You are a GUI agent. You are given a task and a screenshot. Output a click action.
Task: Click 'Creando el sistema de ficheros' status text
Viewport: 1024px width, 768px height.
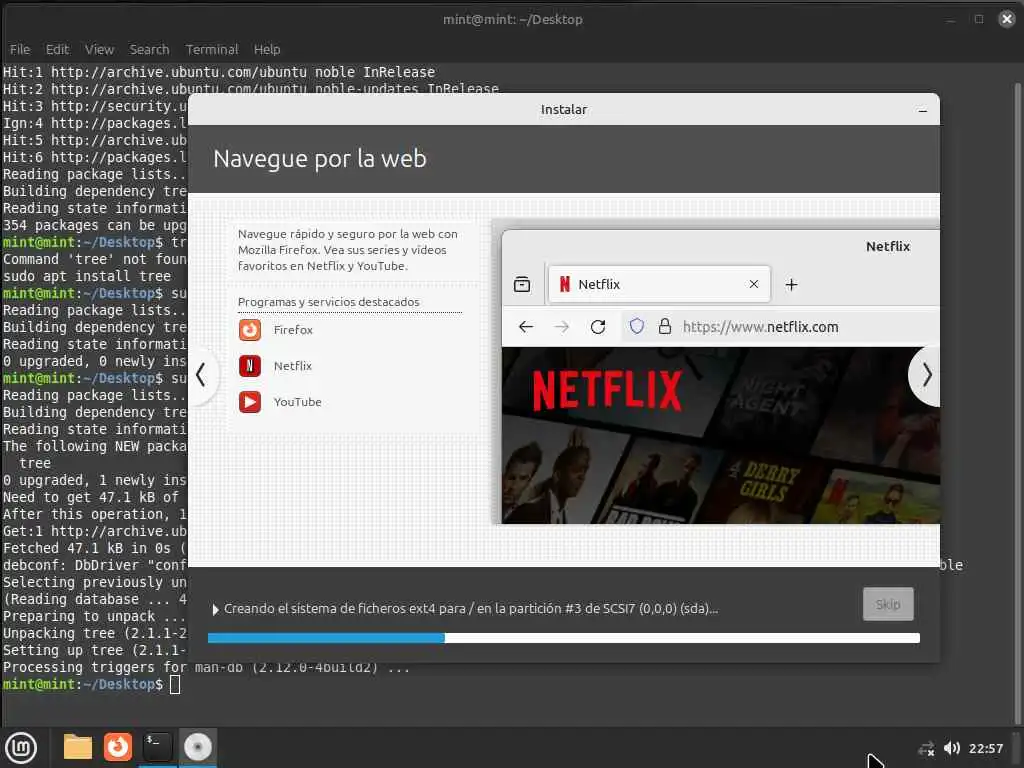(x=471, y=609)
